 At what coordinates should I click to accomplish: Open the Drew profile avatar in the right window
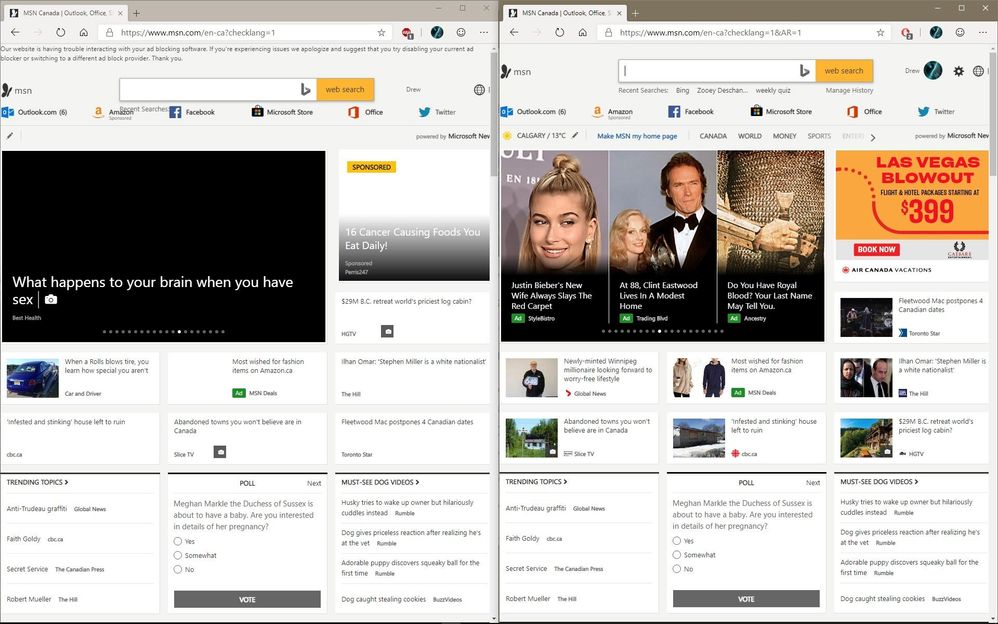[932, 71]
